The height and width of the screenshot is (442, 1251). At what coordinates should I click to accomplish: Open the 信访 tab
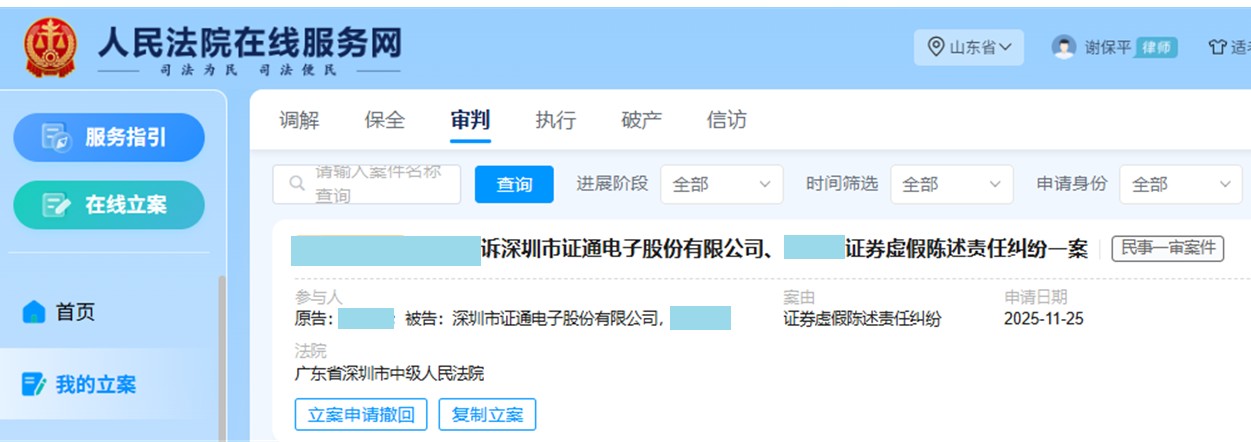[727, 120]
